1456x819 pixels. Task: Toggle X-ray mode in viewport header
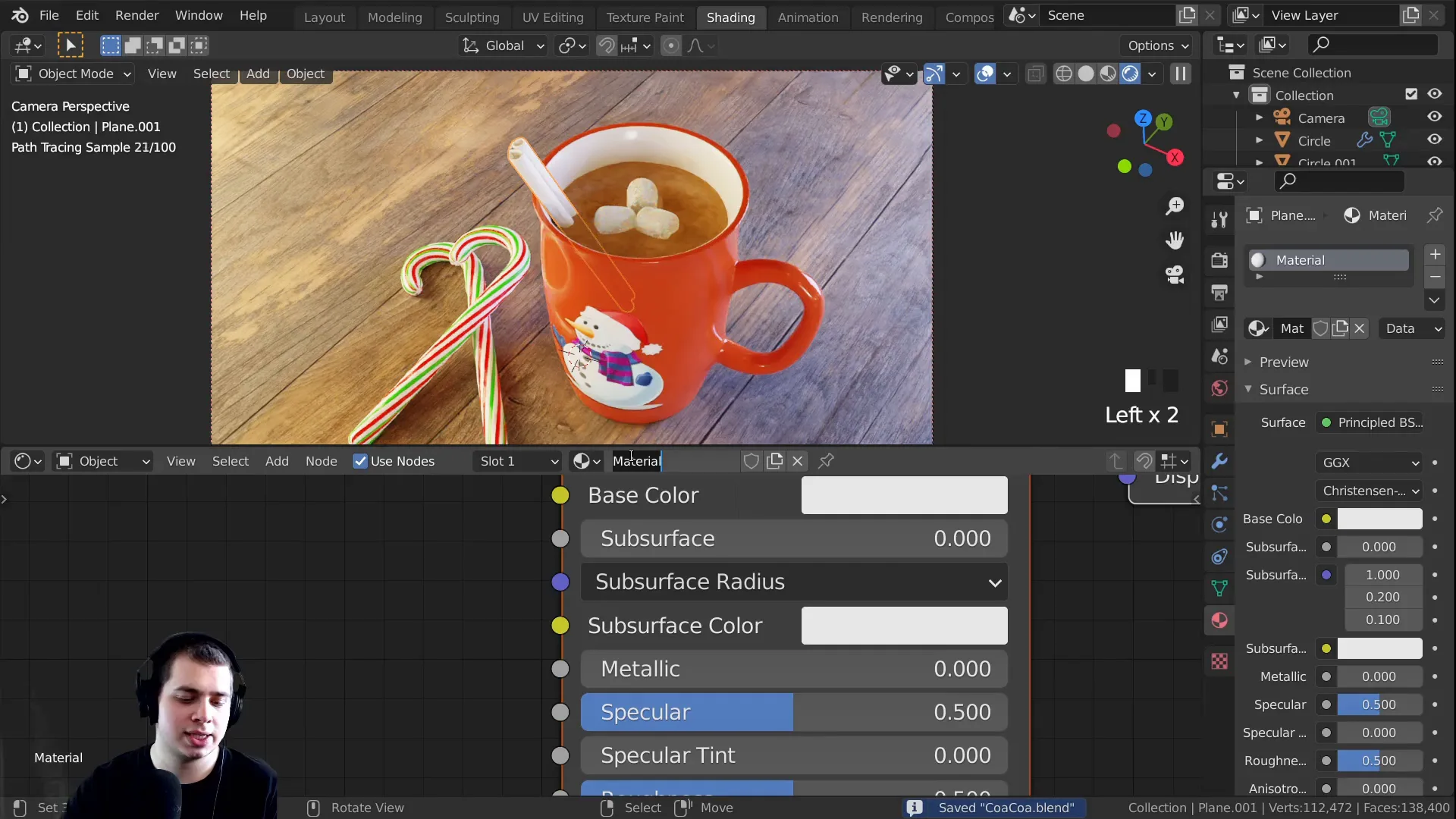tap(1035, 74)
